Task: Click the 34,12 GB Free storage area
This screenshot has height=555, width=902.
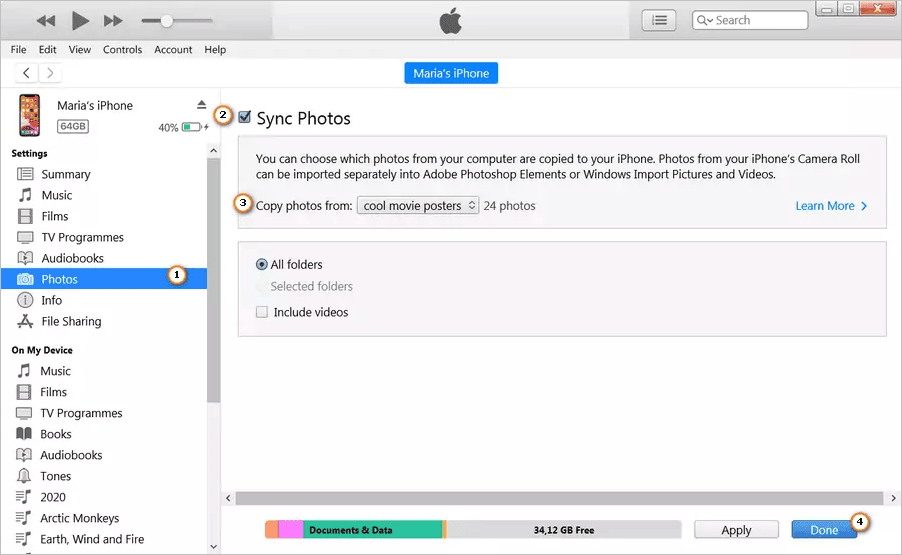Action: pyautogui.click(x=564, y=530)
